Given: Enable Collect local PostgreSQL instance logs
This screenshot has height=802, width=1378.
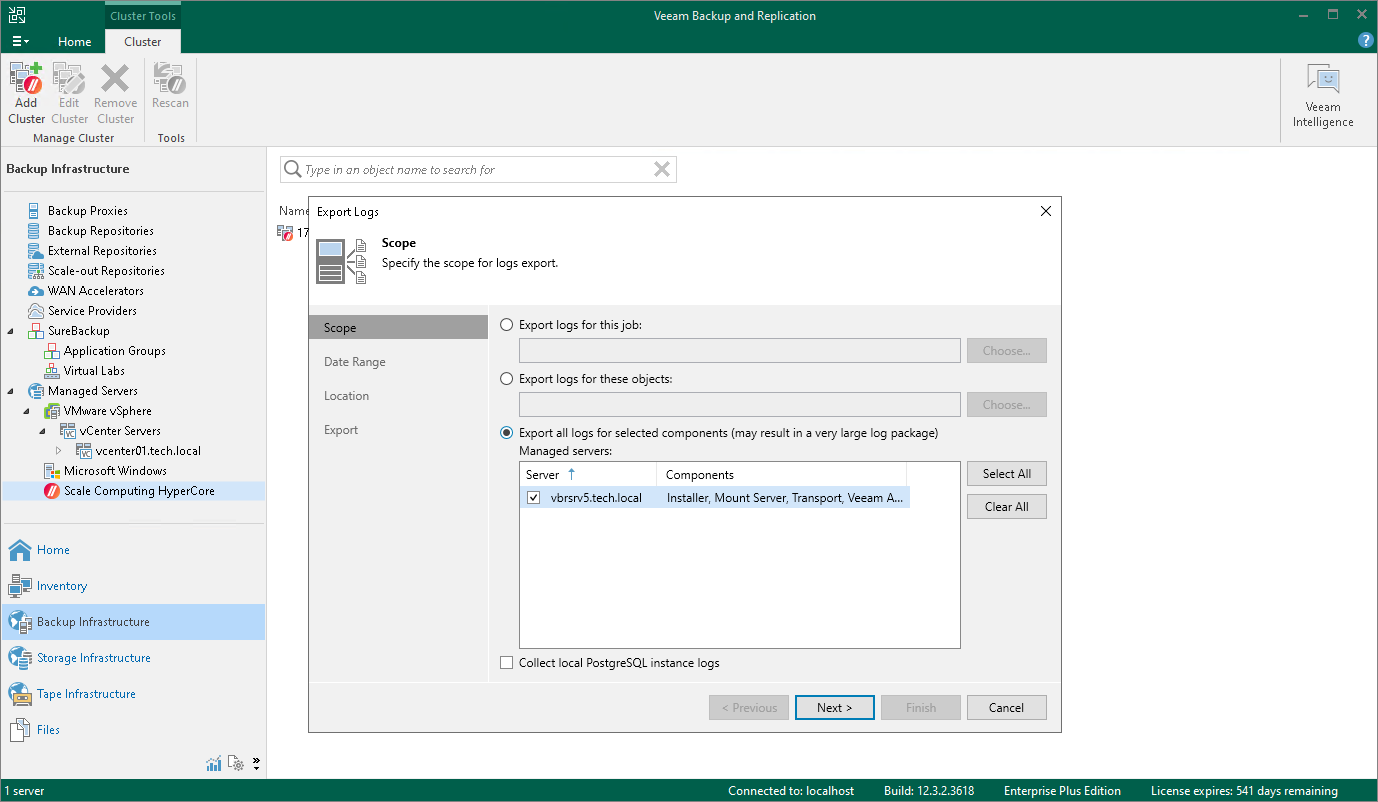Looking at the screenshot, I should point(507,663).
